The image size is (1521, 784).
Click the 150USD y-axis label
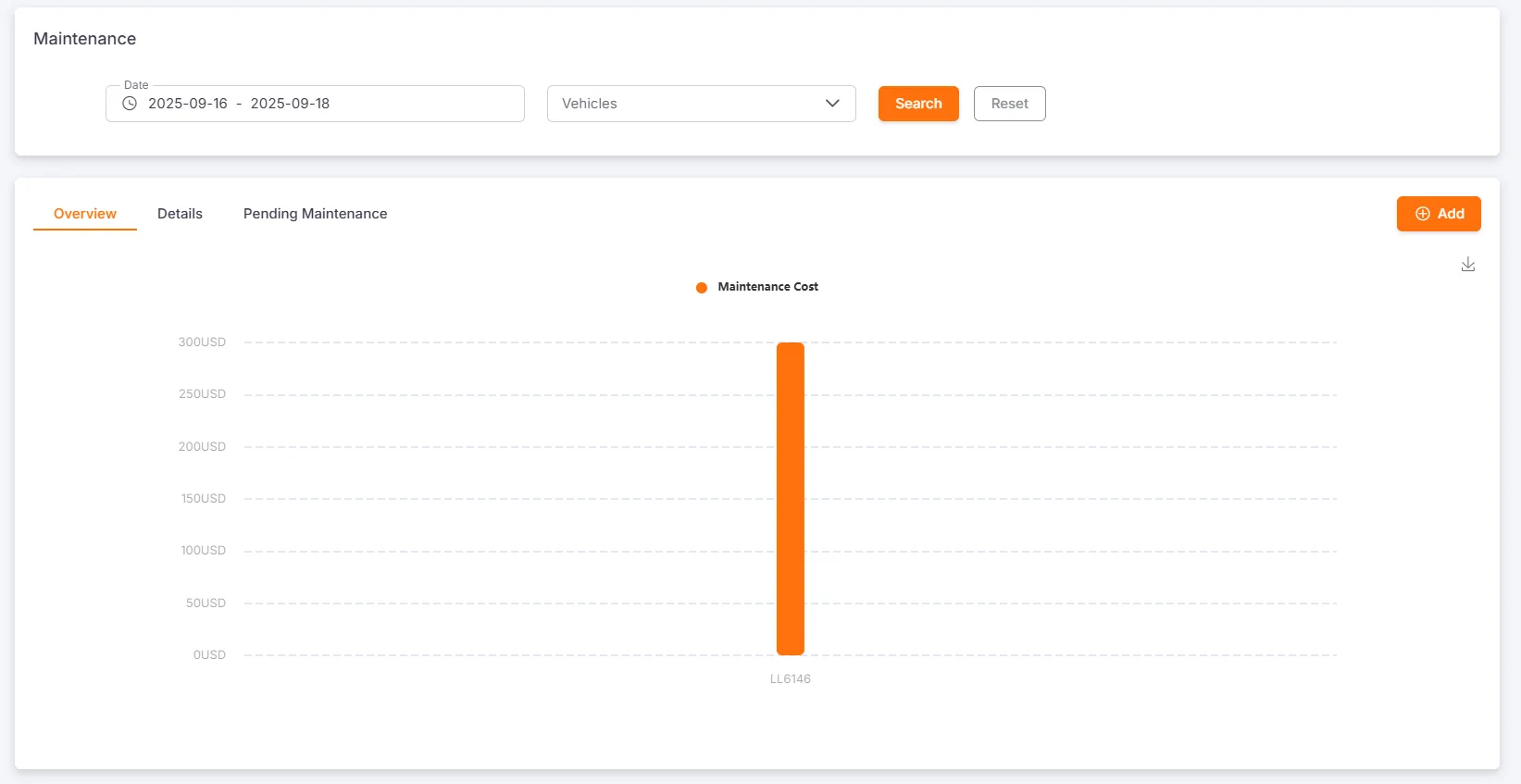tap(203, 499)
